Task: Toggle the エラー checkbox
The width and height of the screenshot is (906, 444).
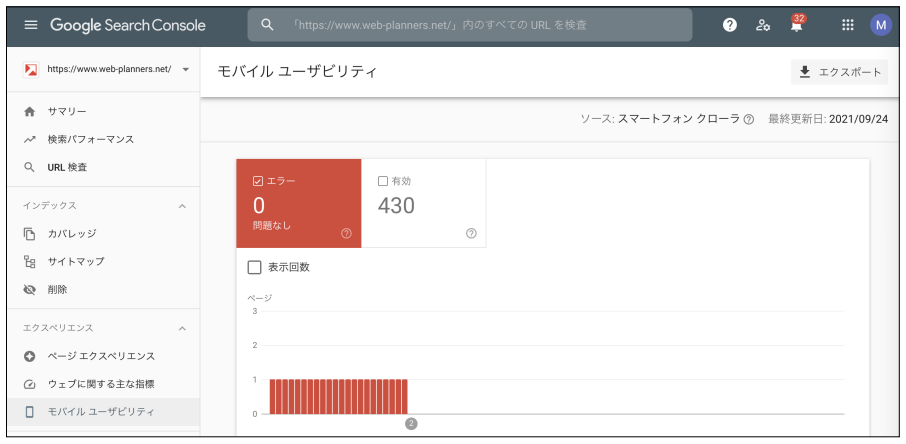Action: [258, 181]
